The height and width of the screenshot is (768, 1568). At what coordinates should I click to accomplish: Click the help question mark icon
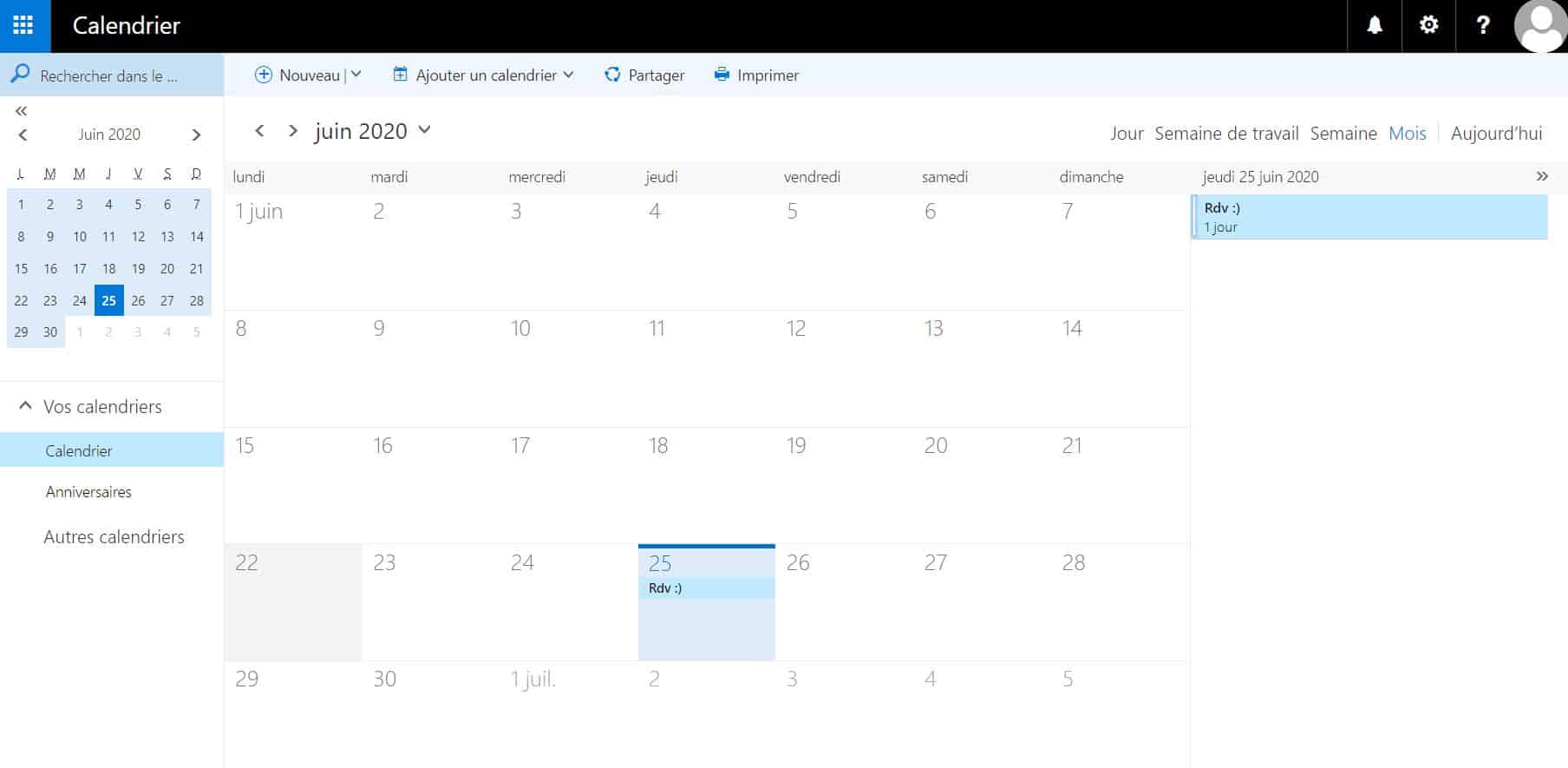coord(1483,25)
